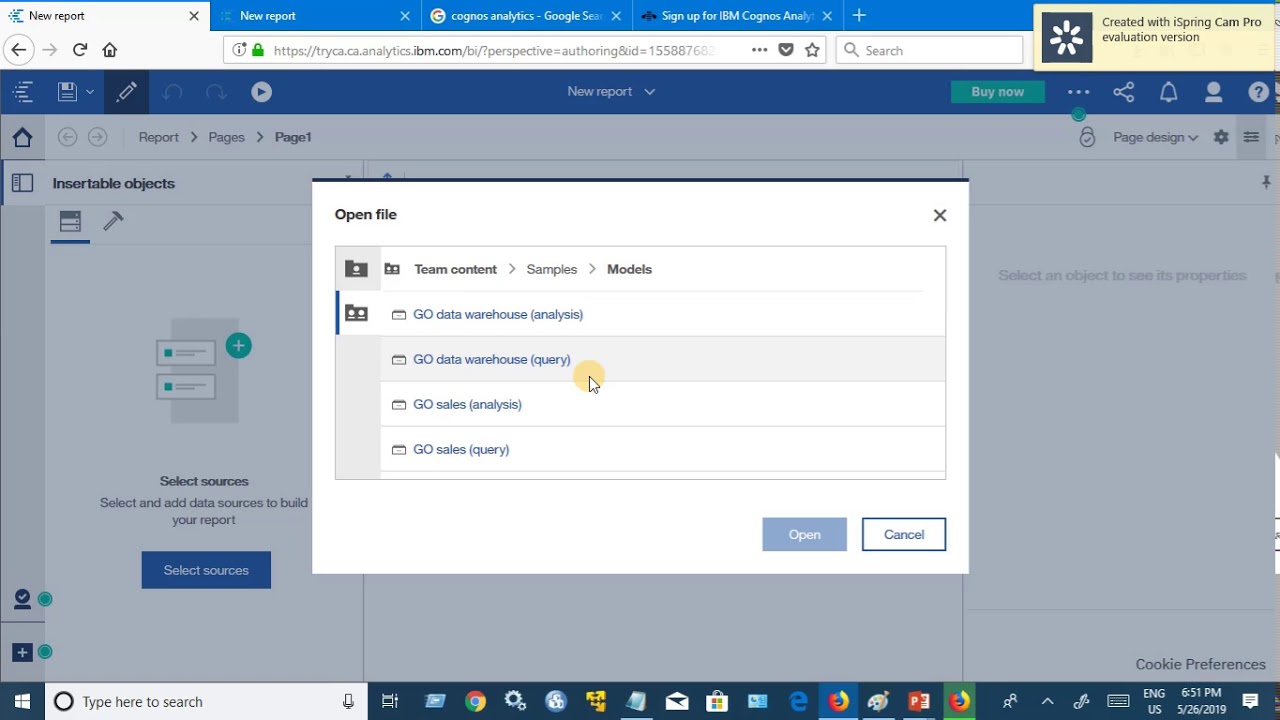Open a new browser tab

tap(859, 16)
